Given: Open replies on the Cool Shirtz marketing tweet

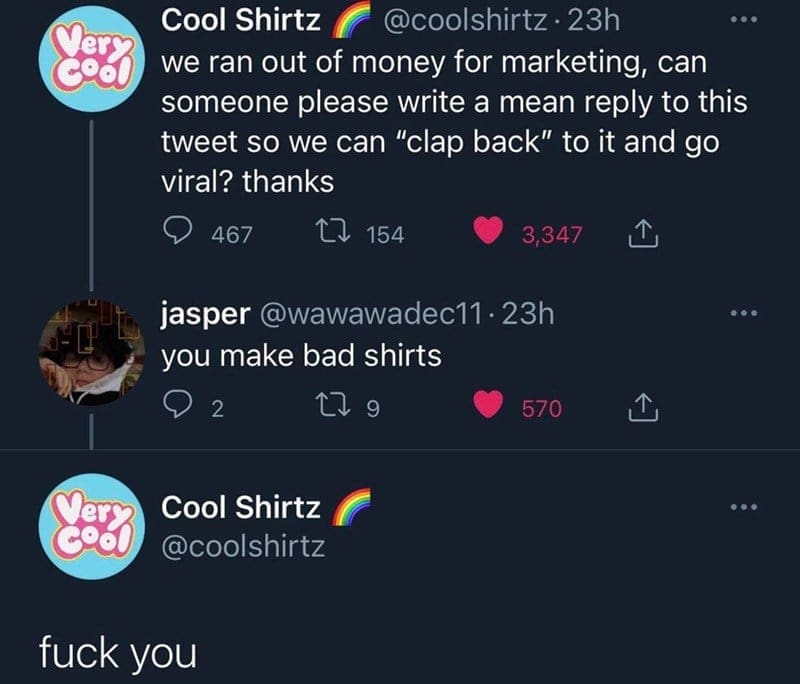Looking at the screenshot, I should coord(178,231).
